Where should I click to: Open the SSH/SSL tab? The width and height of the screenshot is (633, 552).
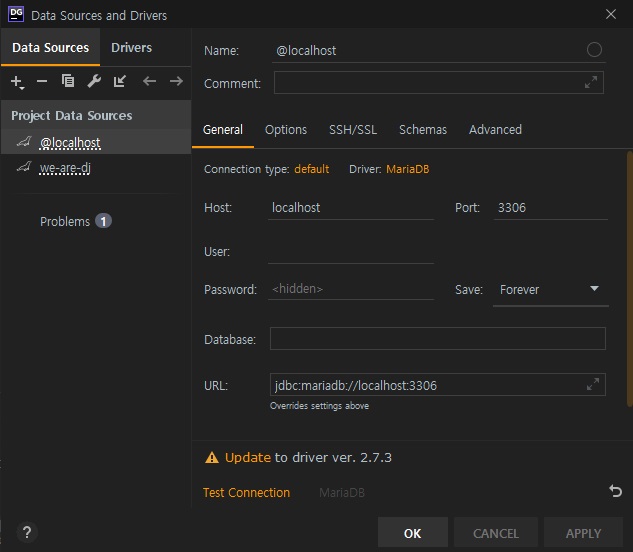(x=353, y=130)
